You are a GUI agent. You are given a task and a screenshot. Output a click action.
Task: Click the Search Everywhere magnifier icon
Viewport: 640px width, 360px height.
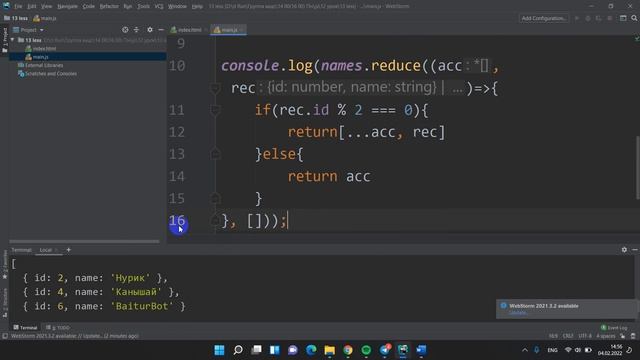point(634,18)
